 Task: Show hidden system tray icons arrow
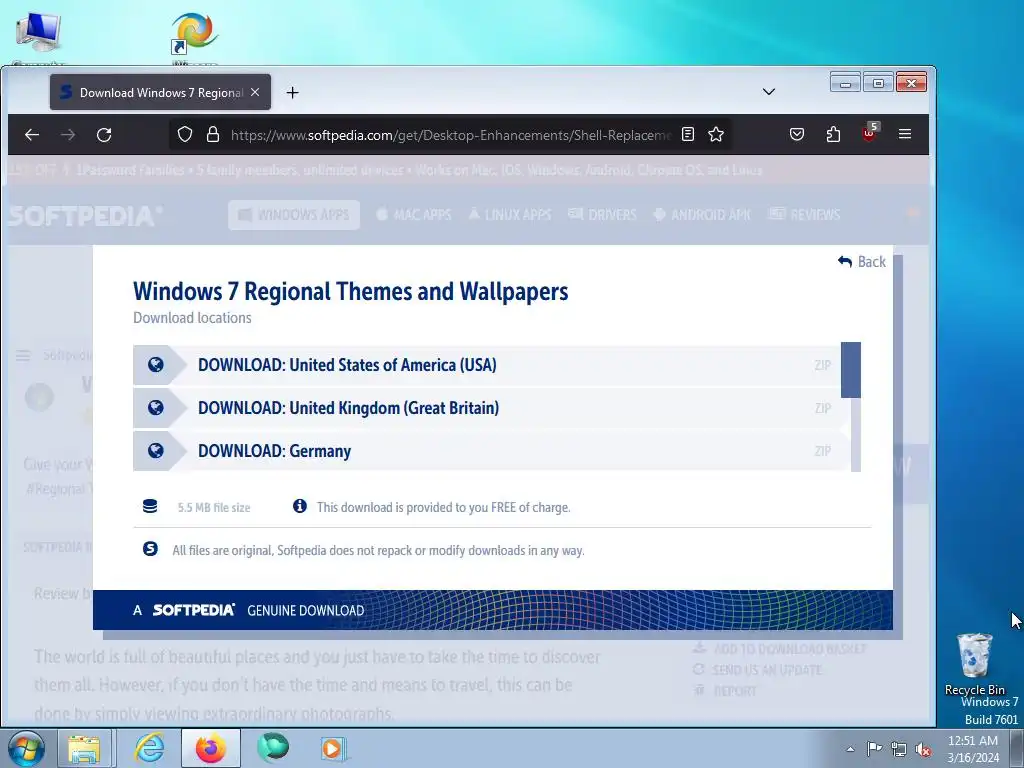(850, 749)
